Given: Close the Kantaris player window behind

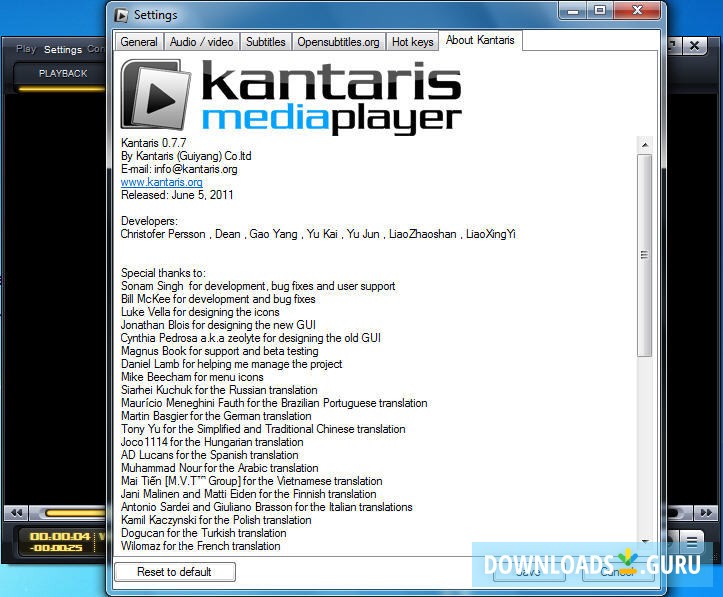Looking at the screenshot, I should (694, 46).
